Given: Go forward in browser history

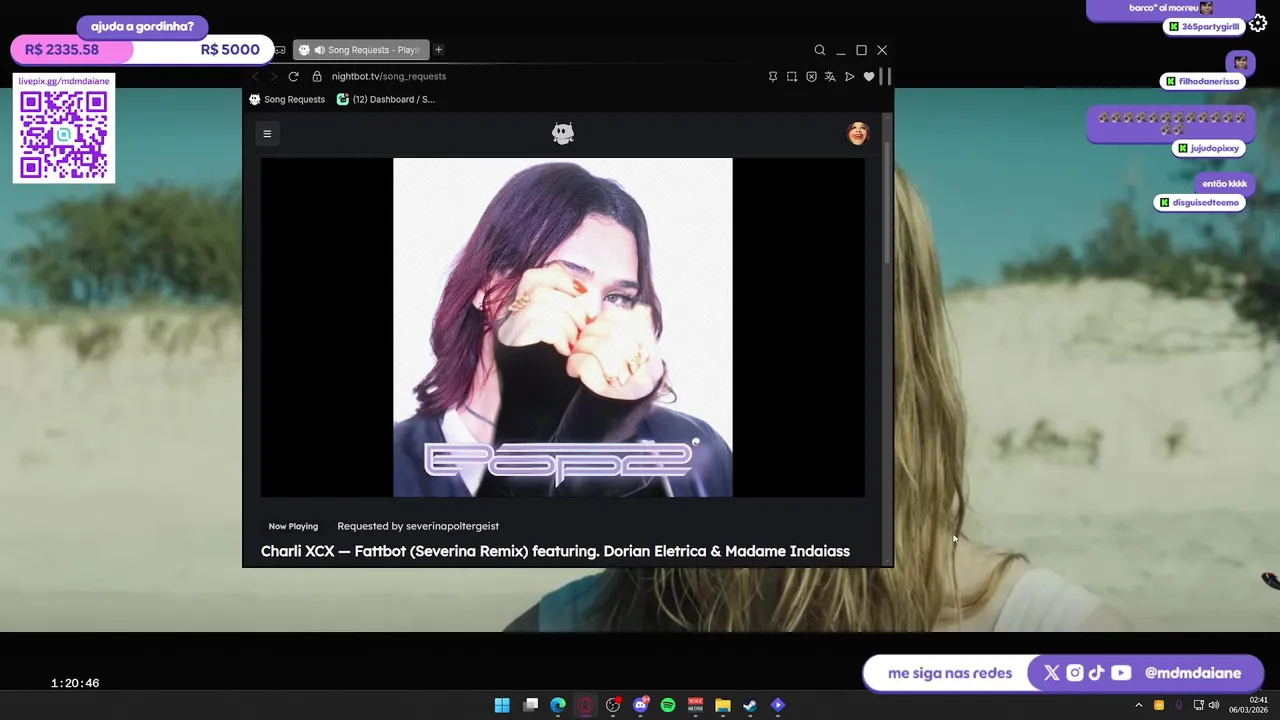Looking at the screenshot, I should tap(273, 76).
